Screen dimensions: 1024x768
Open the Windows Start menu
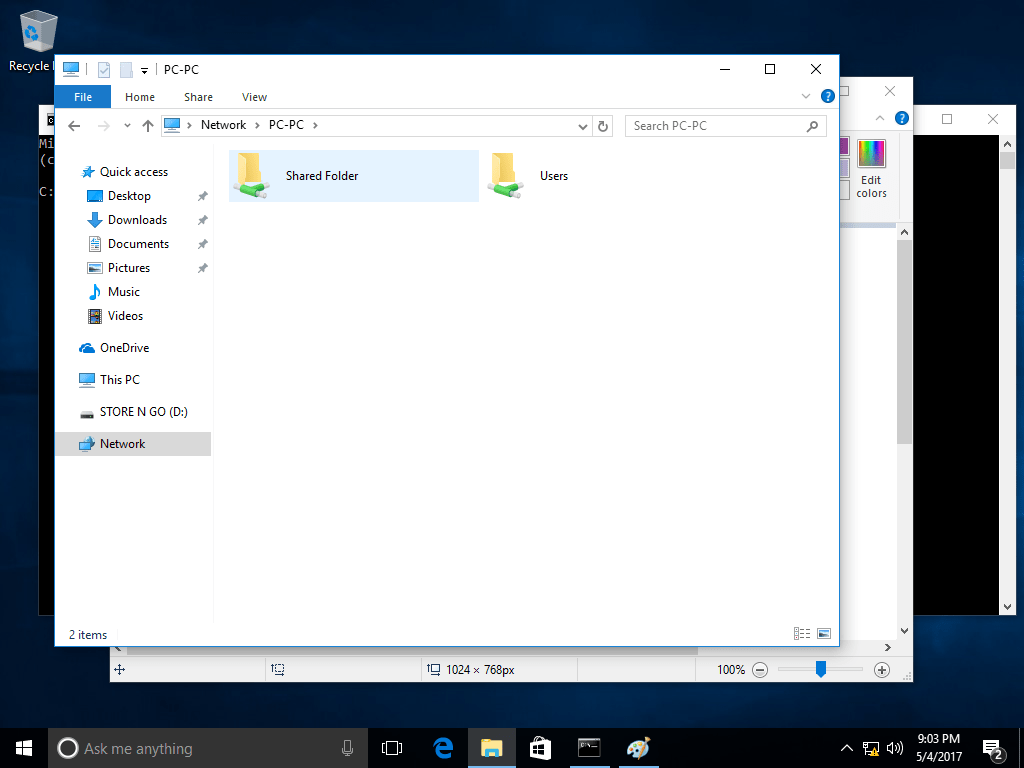click(24, 748)
